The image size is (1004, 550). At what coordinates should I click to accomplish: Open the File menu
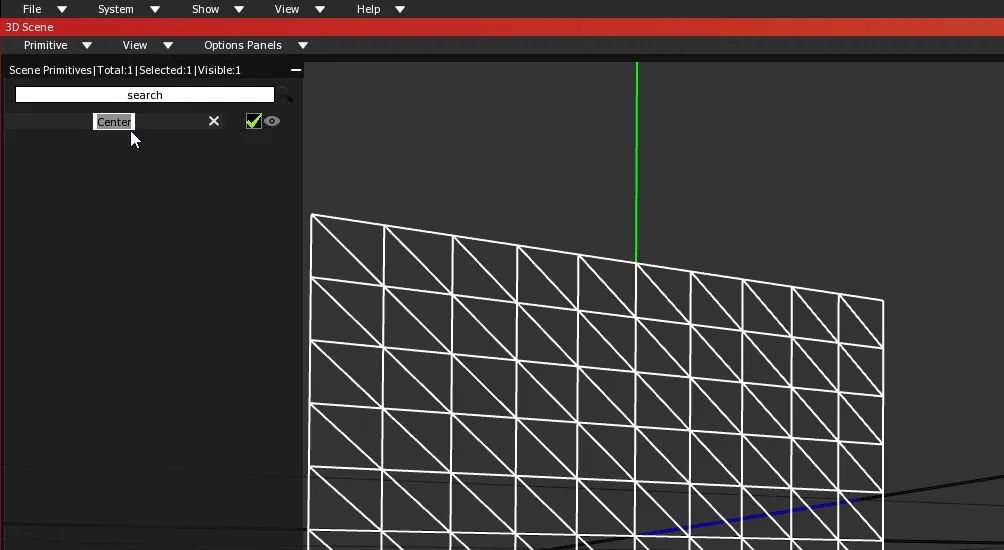[32, 9]
